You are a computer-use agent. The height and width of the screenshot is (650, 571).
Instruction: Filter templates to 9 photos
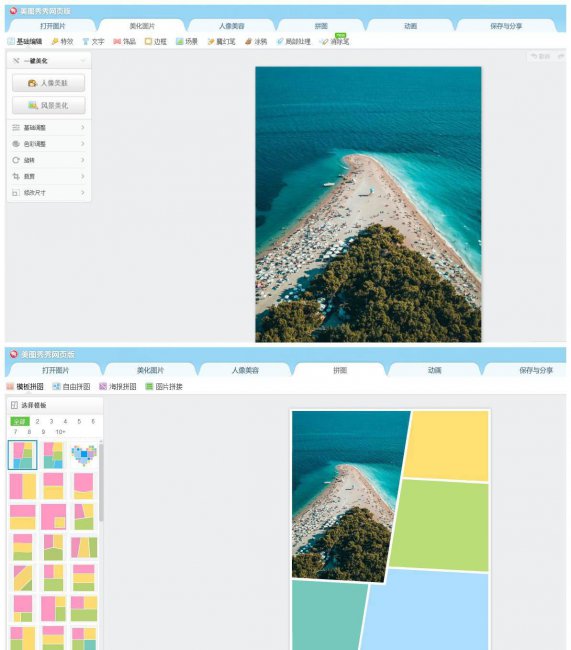43,432
